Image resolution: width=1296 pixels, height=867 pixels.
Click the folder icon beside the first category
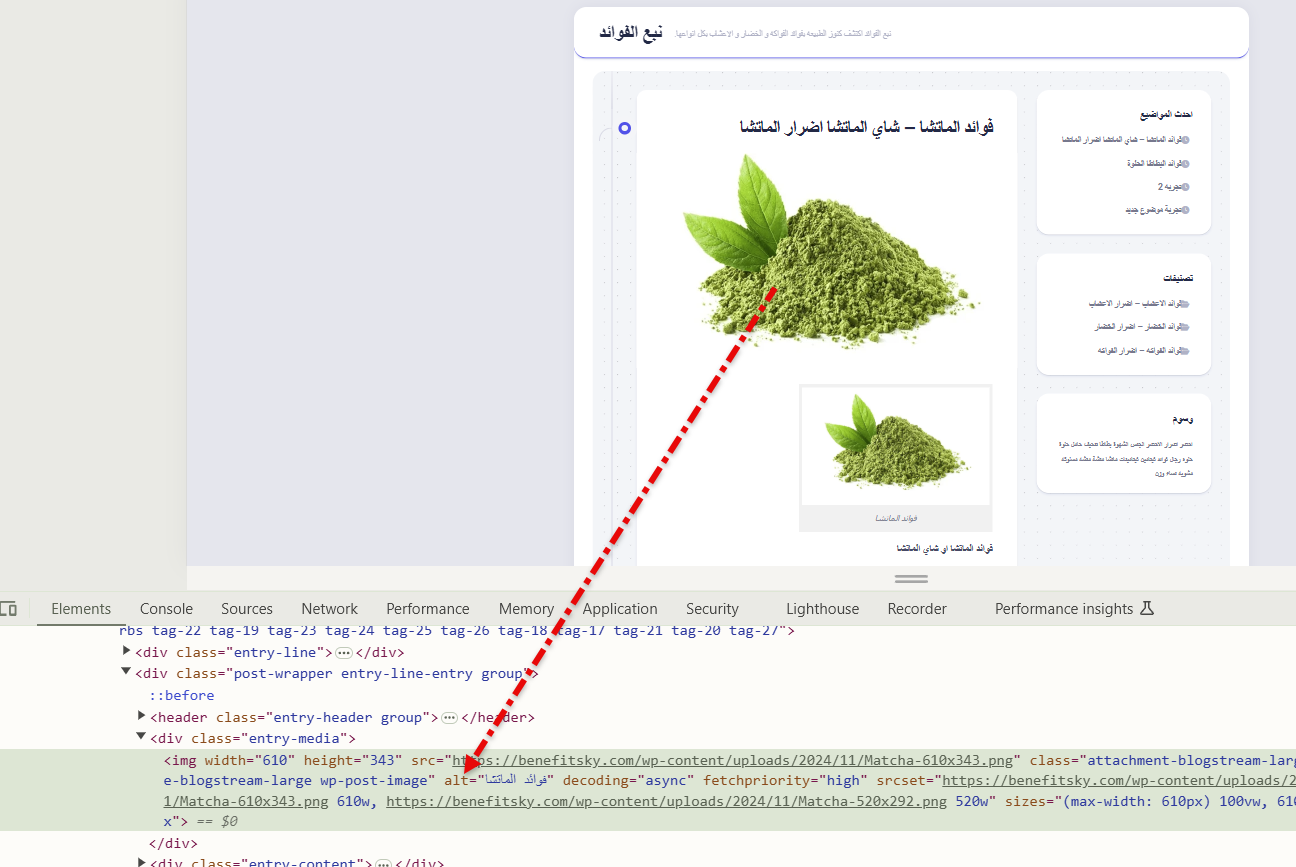(1185, 304)
